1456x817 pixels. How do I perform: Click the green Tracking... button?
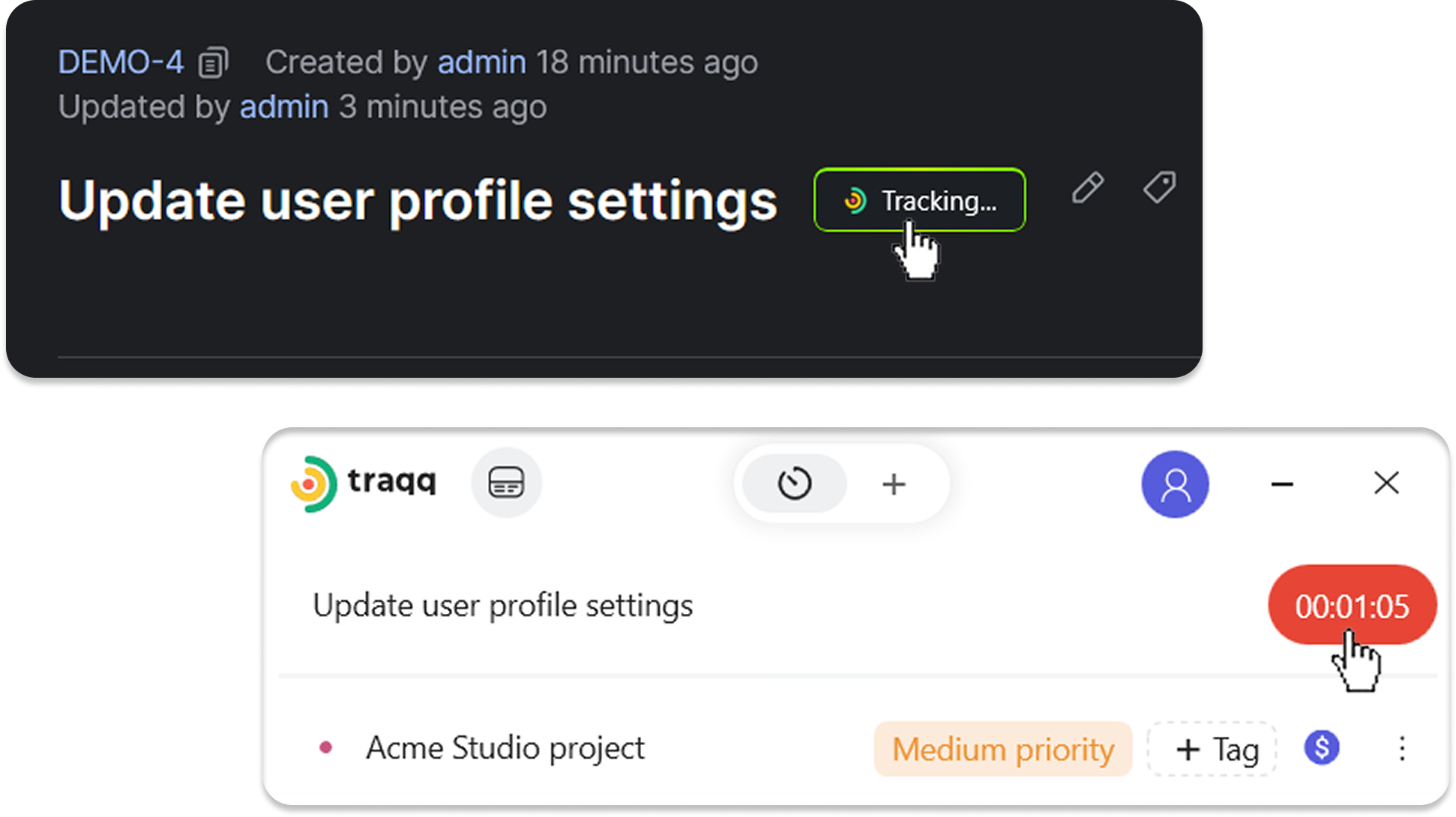919,200
